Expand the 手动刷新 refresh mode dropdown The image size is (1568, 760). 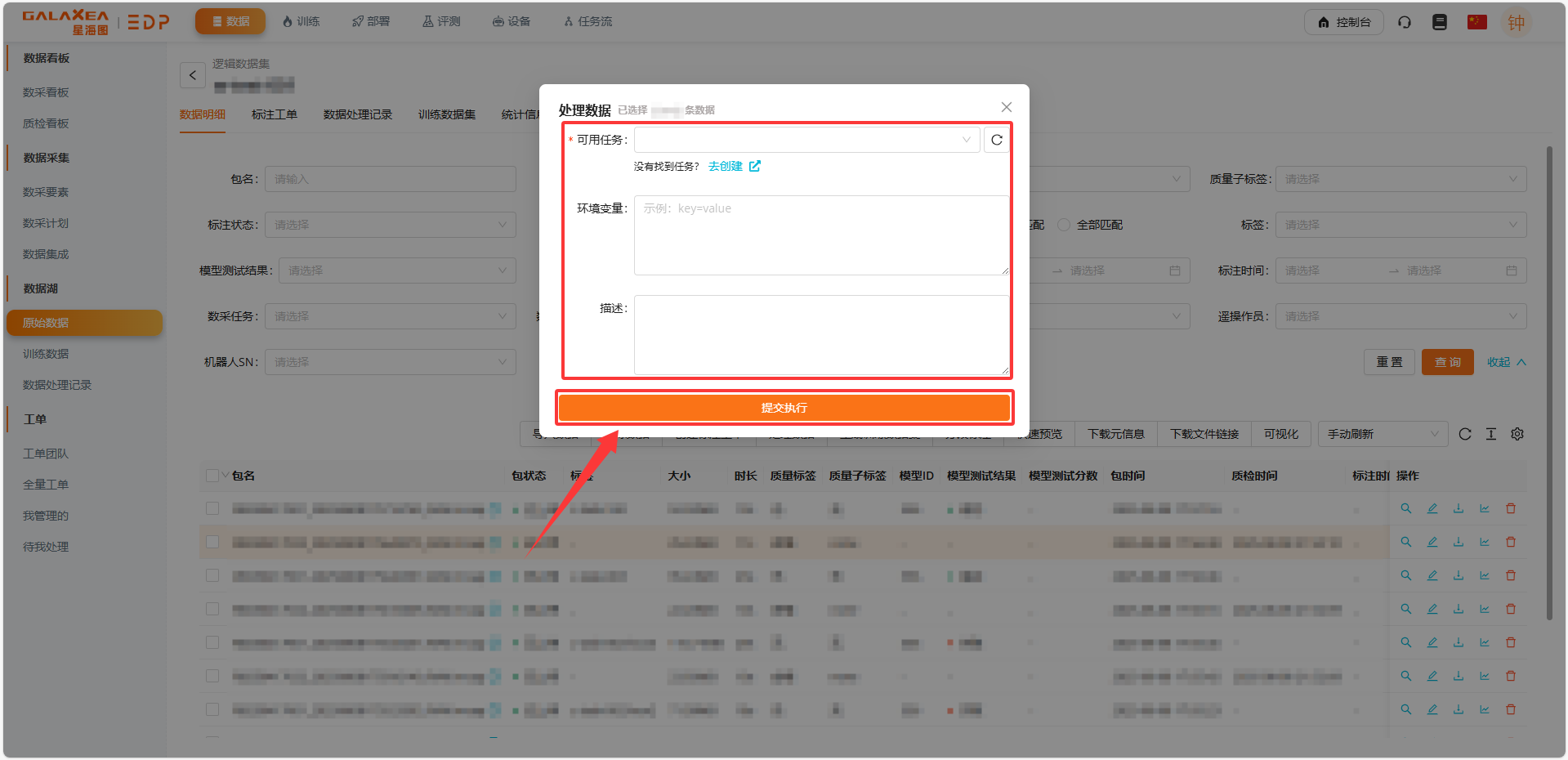pos(1382,434)
